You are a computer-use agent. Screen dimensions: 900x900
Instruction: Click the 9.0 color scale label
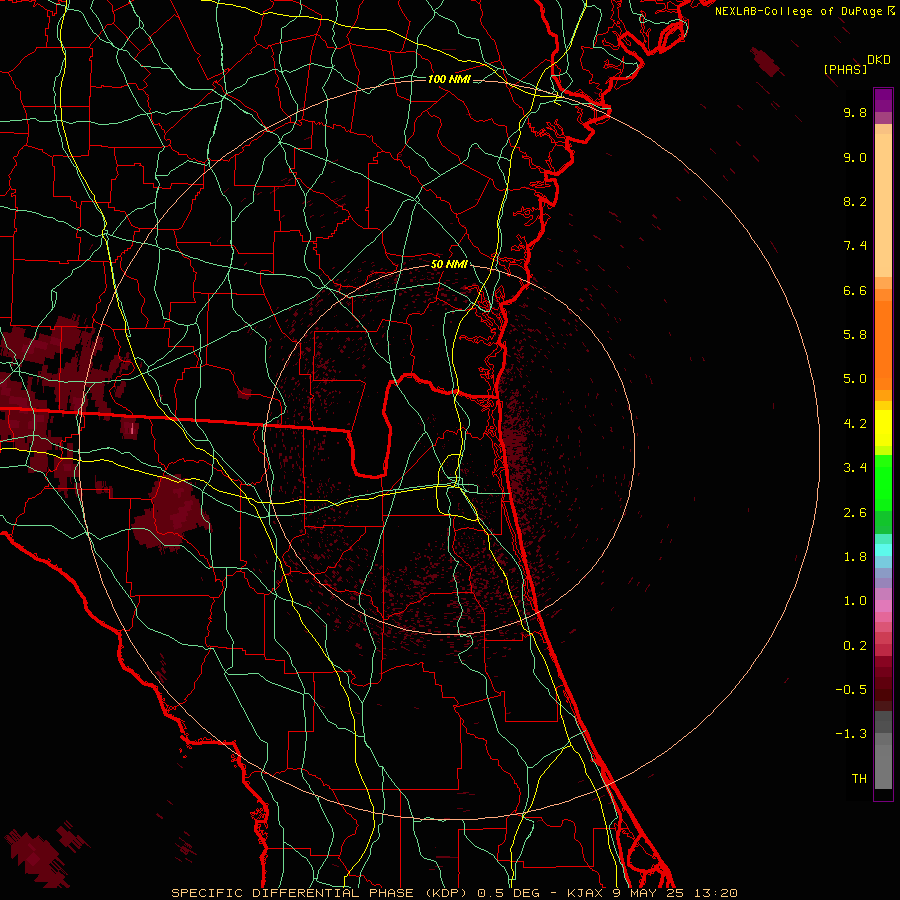(x=855, y=157)
